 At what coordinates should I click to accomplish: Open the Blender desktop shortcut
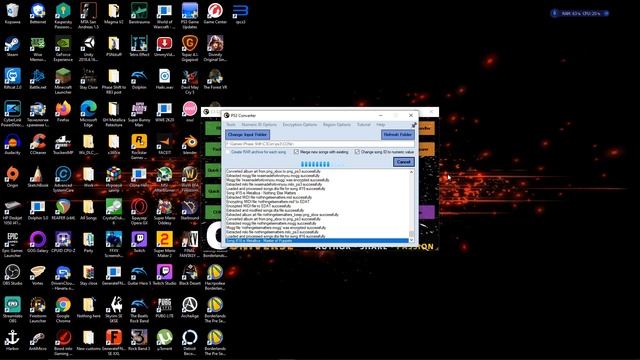pos(190,144)
